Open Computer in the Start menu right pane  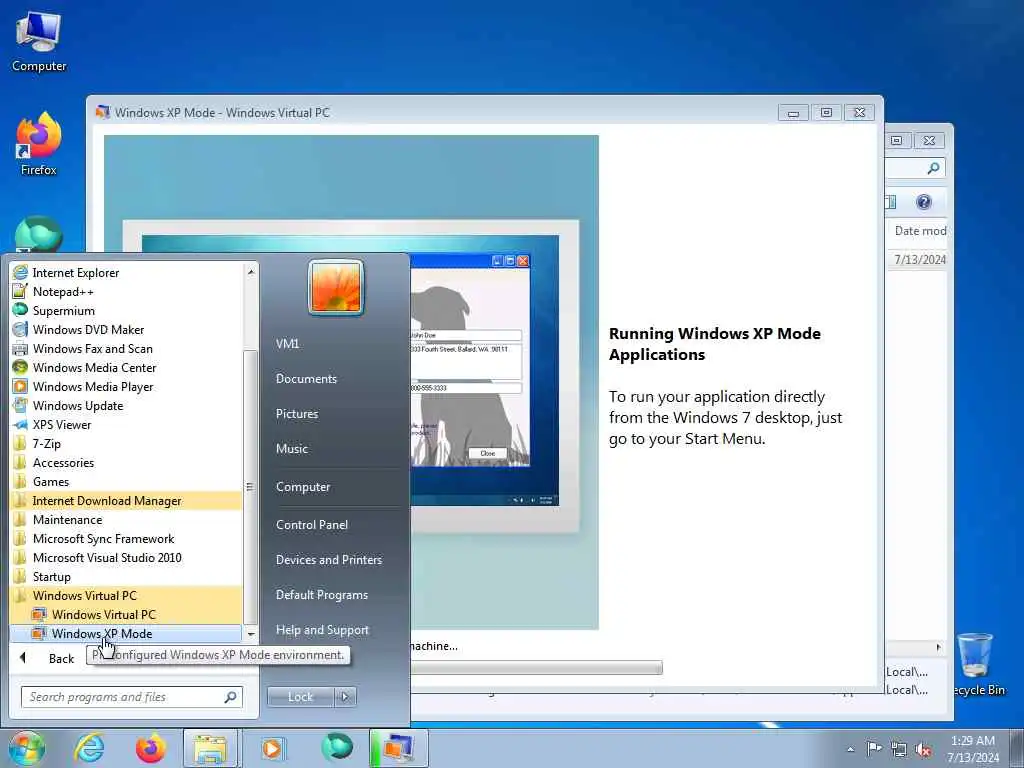[x=303, y=487]
